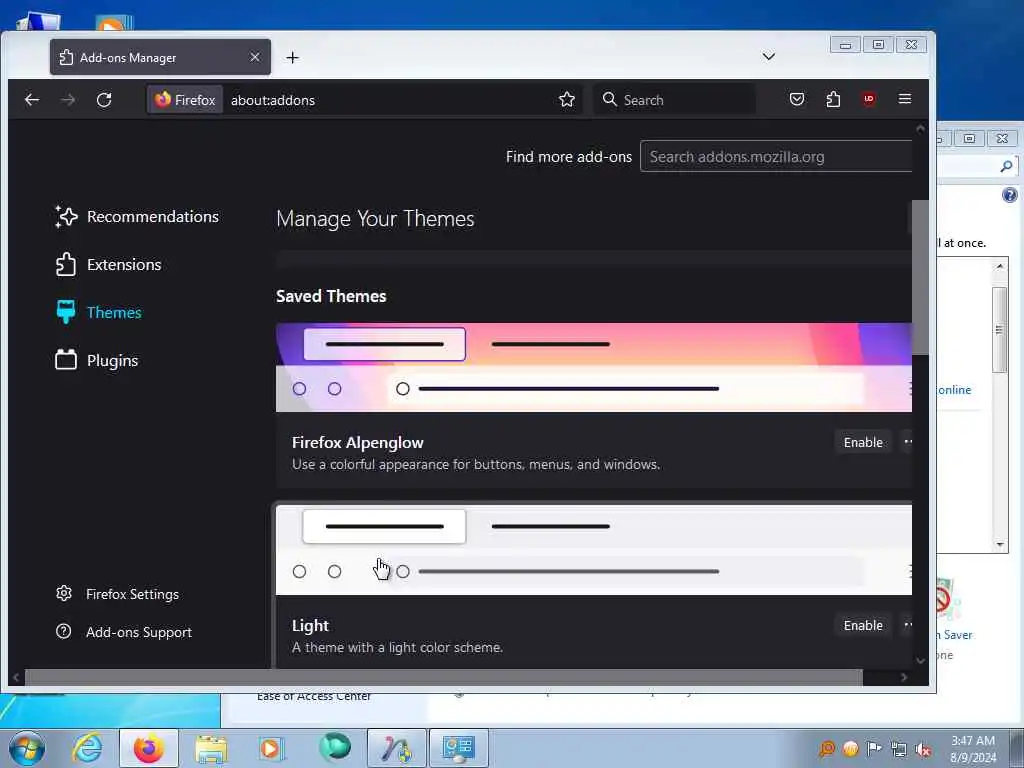Enable the Firefox Alpenglow theme

tap(863, 442)
